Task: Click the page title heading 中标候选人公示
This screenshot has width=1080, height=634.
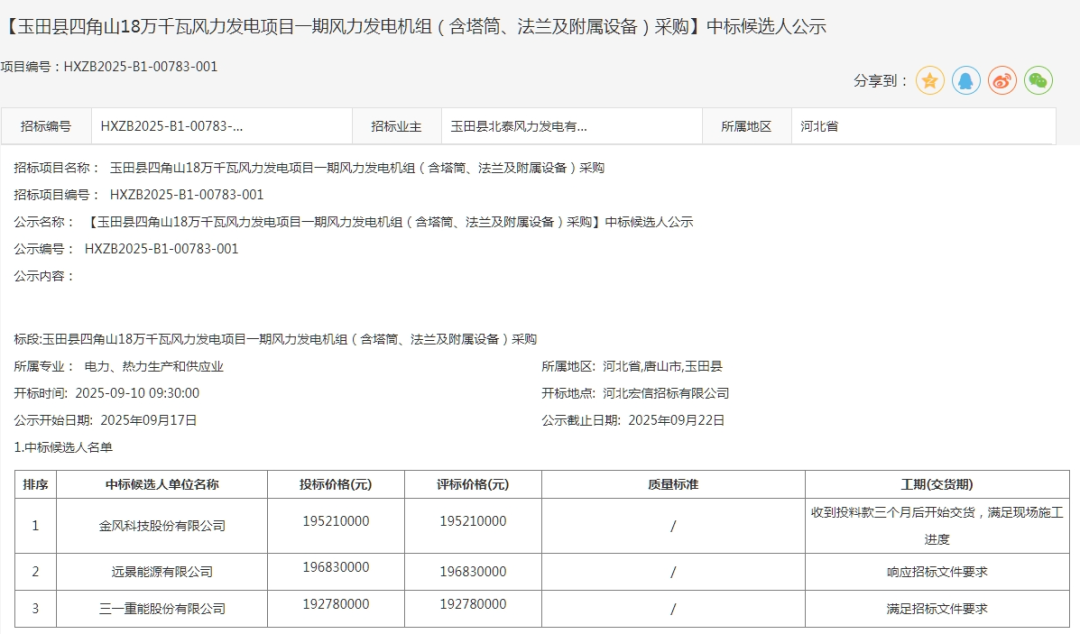Action: (416, 27)
